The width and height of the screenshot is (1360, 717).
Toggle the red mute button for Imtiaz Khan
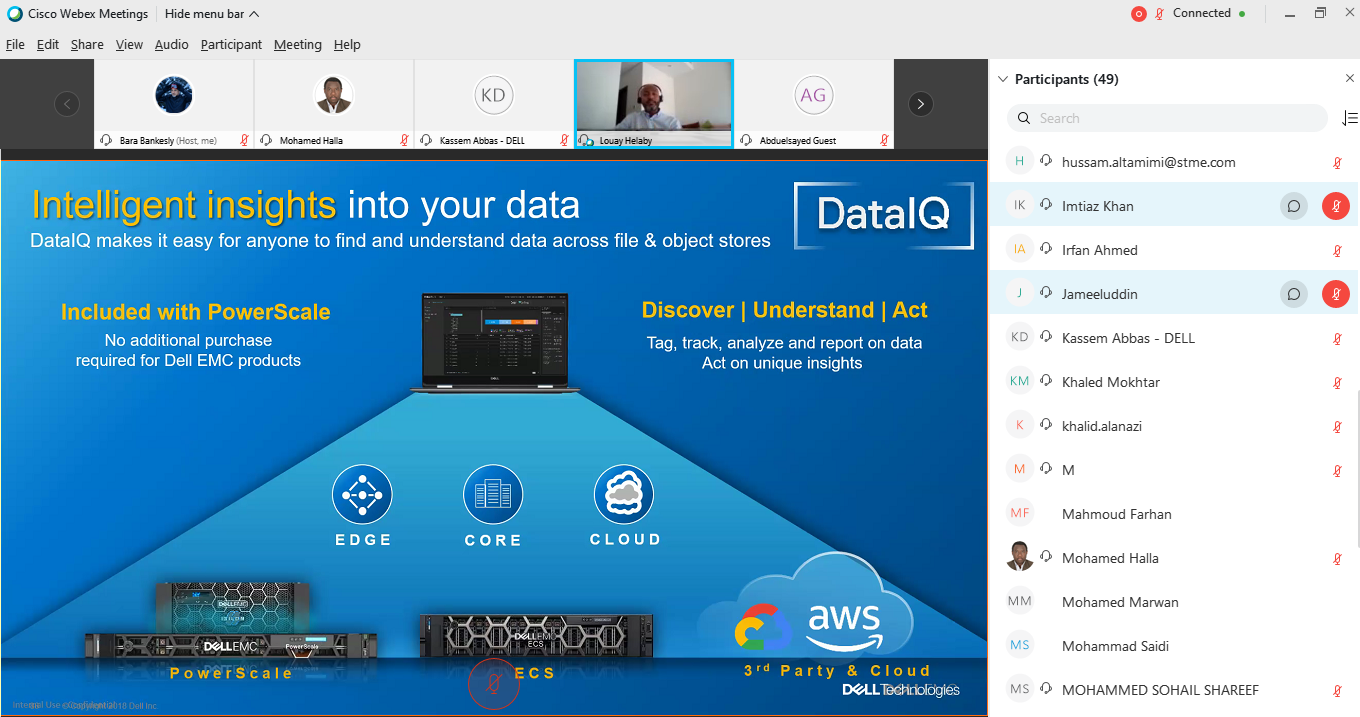tap(1336, 206)
